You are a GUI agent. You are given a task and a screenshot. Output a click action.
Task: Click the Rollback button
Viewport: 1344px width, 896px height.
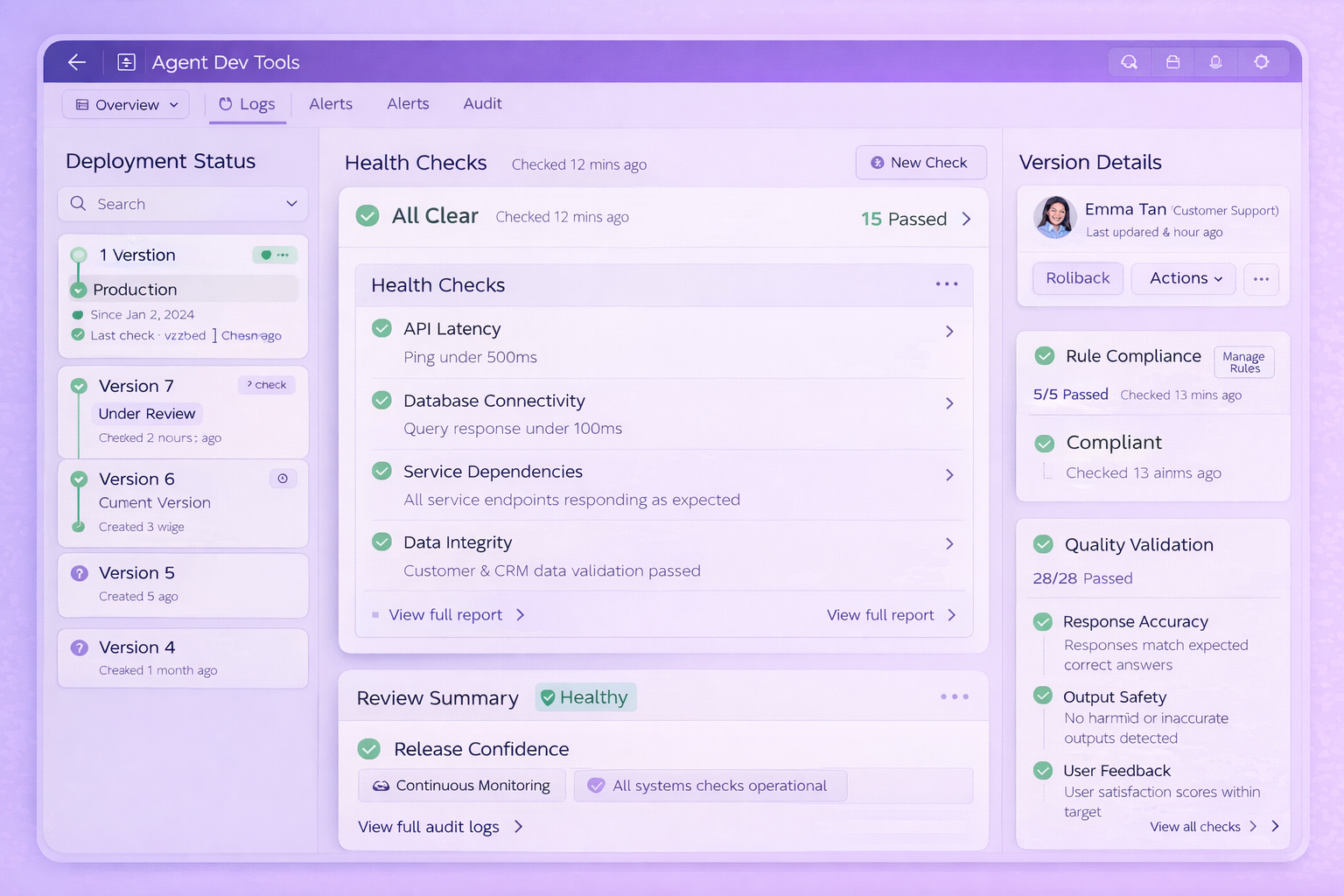[x=1077, y=278]
